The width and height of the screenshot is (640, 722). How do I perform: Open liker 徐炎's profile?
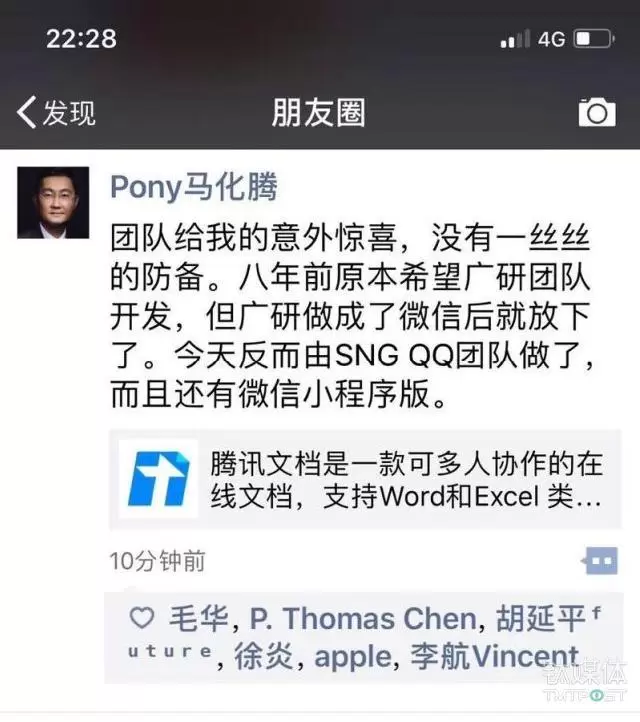(263, 656)
